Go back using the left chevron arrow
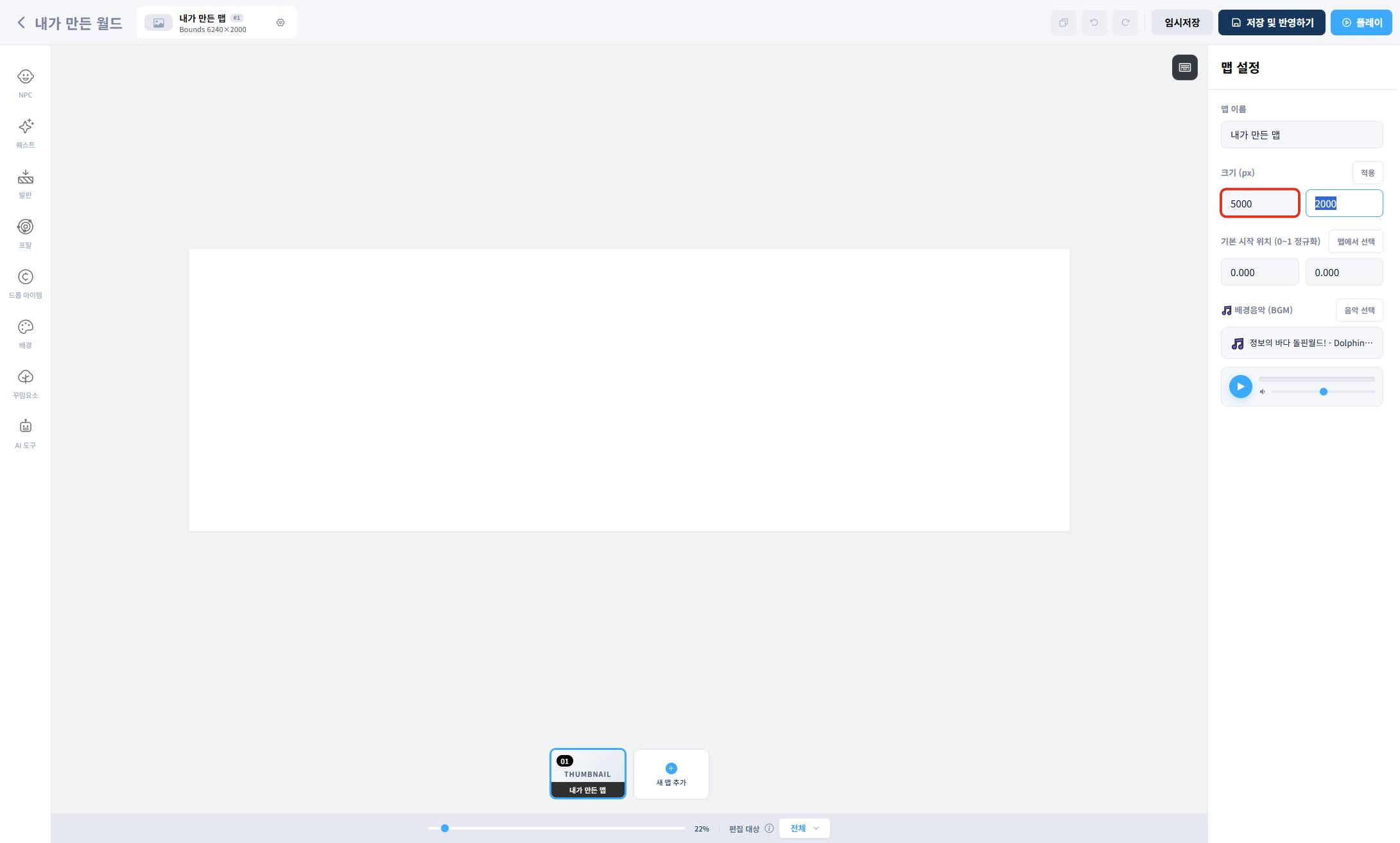This screenshot has width=1400, height=843. [21, 23]
